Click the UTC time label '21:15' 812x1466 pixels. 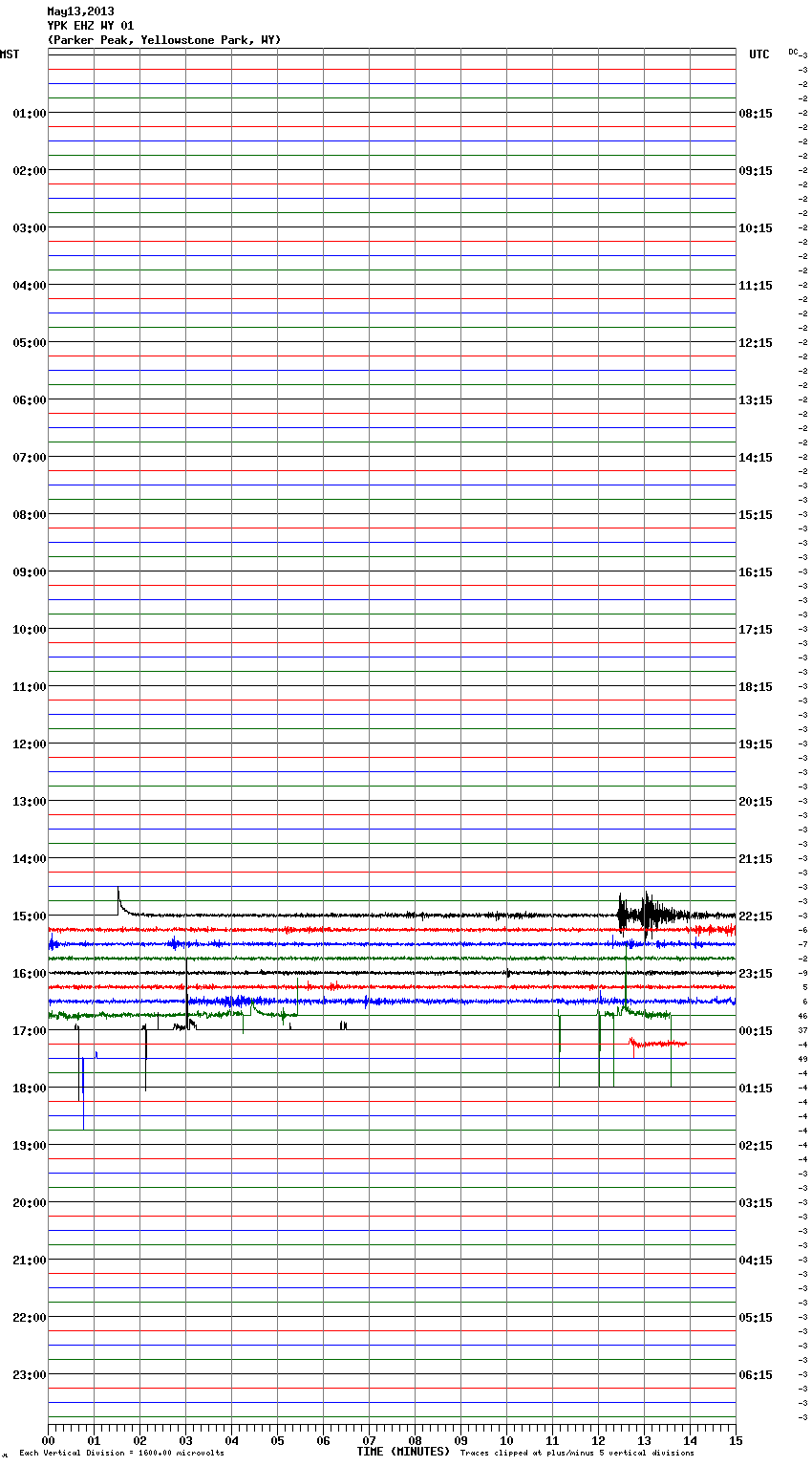(x=756, y=859)
